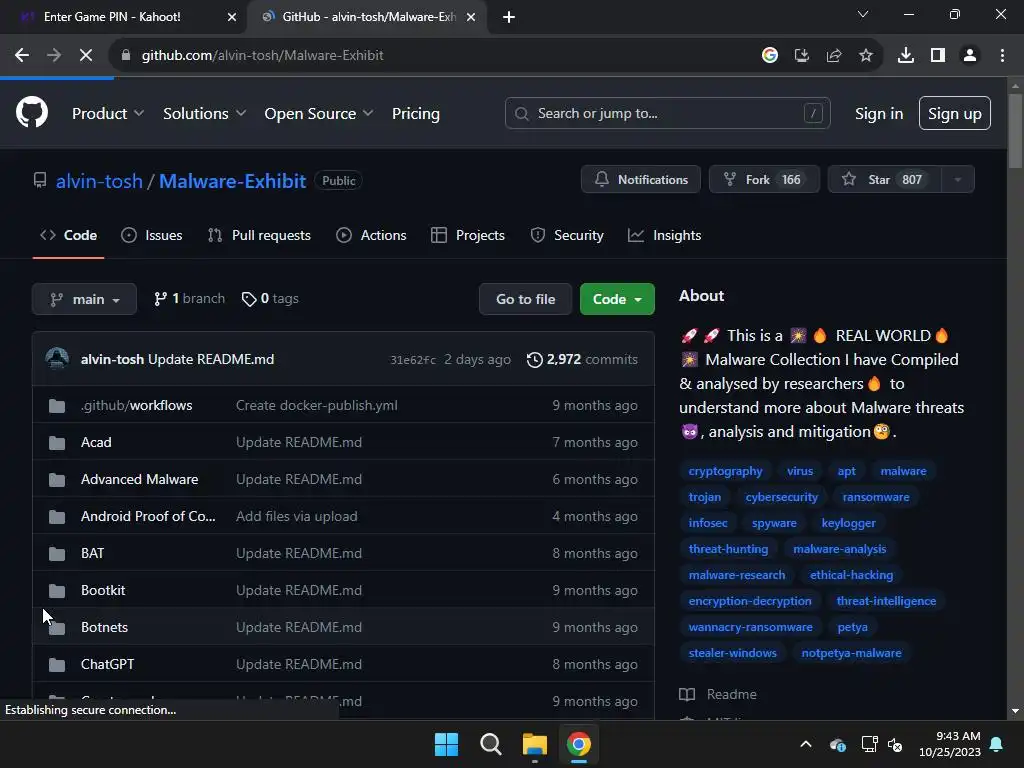Click Chrome icon in taskbar
Image resolution: width=1024 pixels, height=768 pixels.
pos(579,744)
